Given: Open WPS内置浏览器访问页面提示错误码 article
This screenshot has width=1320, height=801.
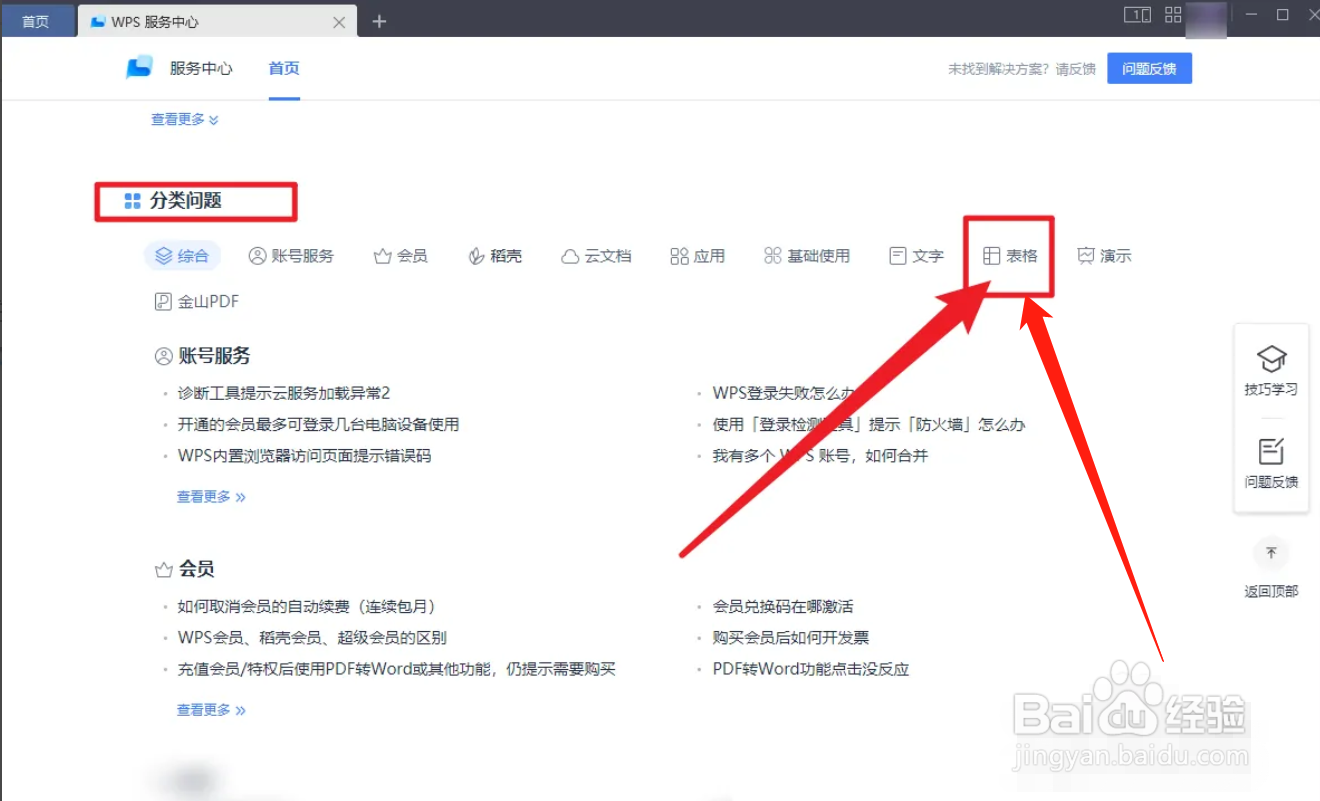Looking at the screenshot, I should click(x=304, y=456).
